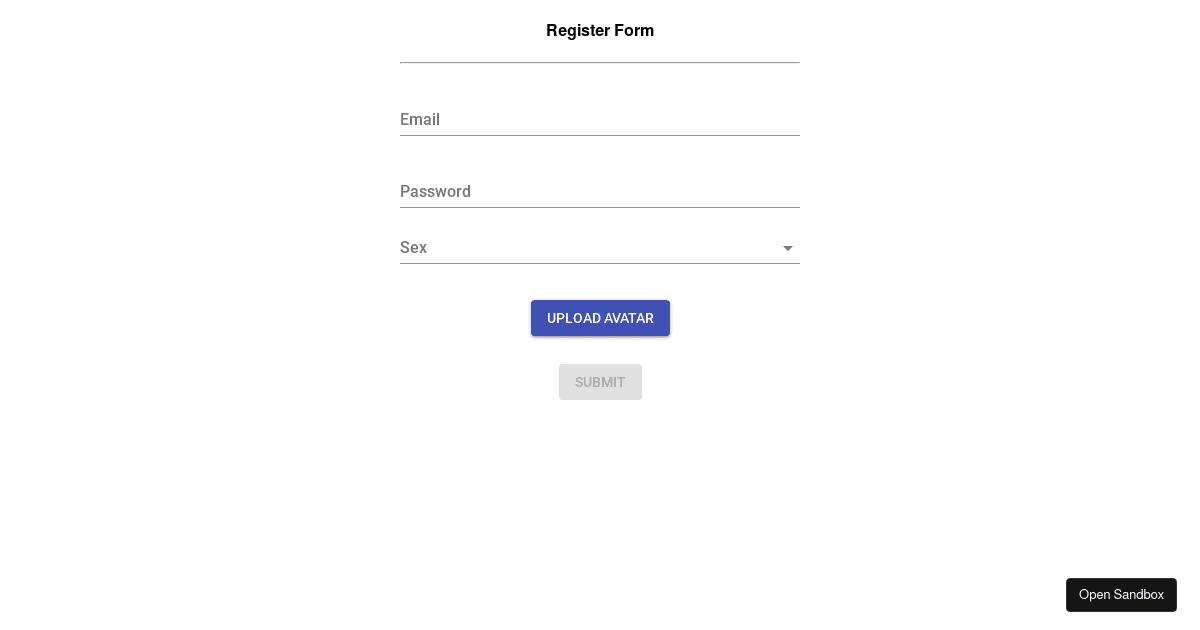Click the Password field underline
The image size is (1200, 630).
600,205
